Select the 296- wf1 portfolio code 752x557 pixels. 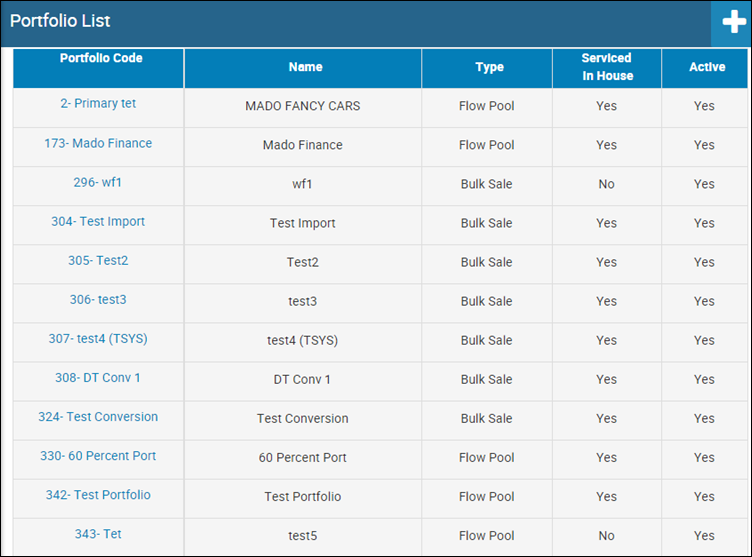click(x=98, y=182)
